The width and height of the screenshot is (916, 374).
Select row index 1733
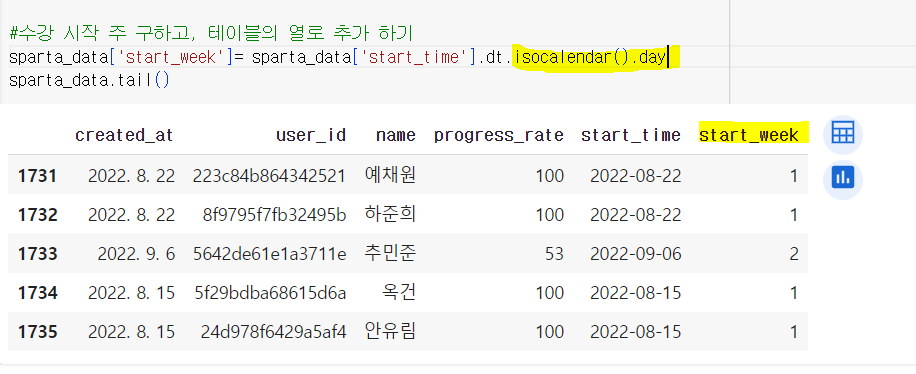(x=38, y=254)
